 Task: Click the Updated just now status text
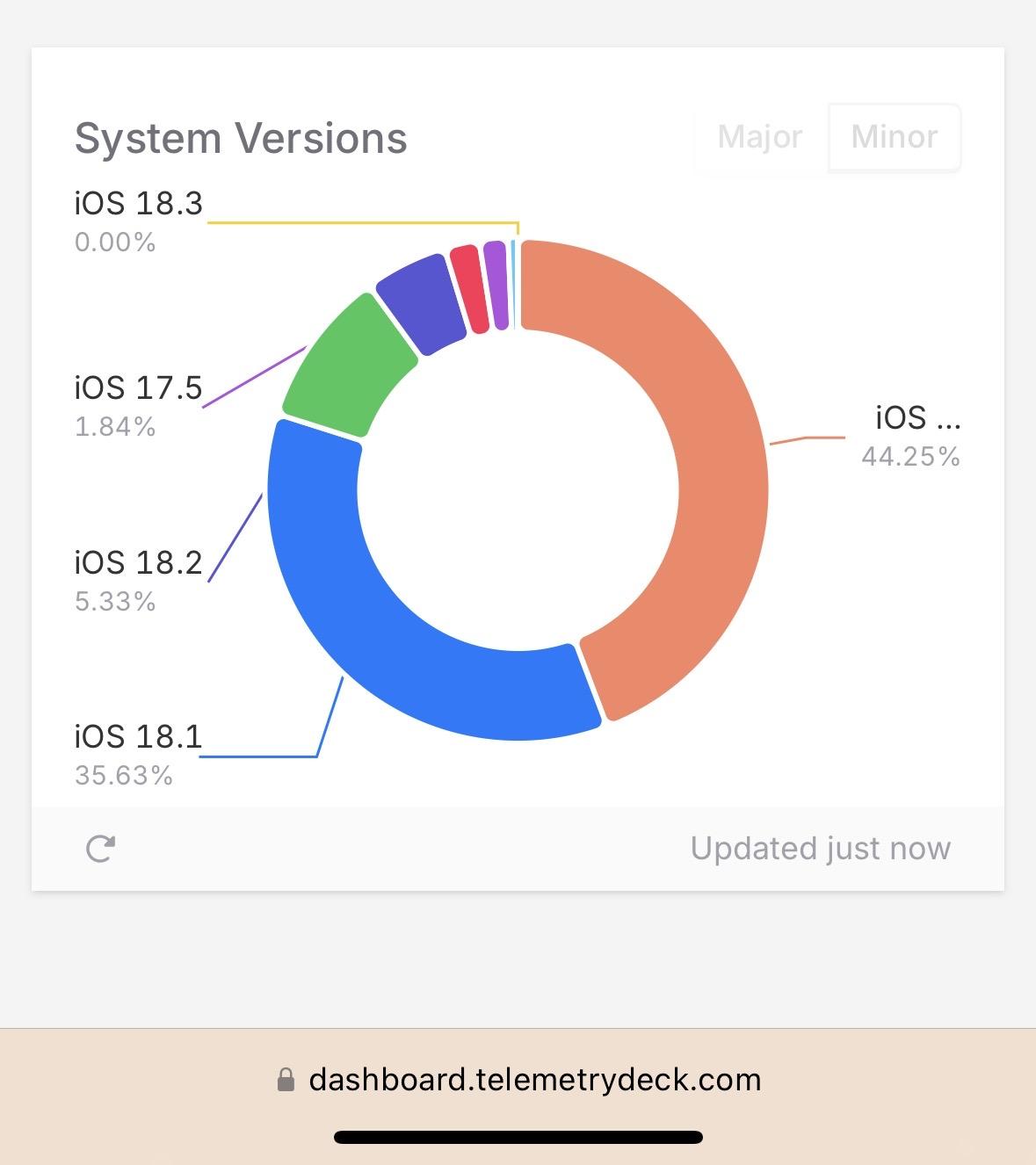point(820,849)
